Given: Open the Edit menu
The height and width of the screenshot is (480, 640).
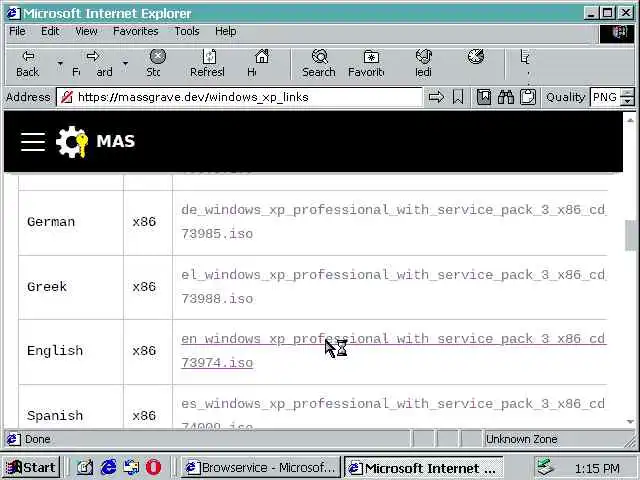Looking at the screenshot, I should [50, 31].
